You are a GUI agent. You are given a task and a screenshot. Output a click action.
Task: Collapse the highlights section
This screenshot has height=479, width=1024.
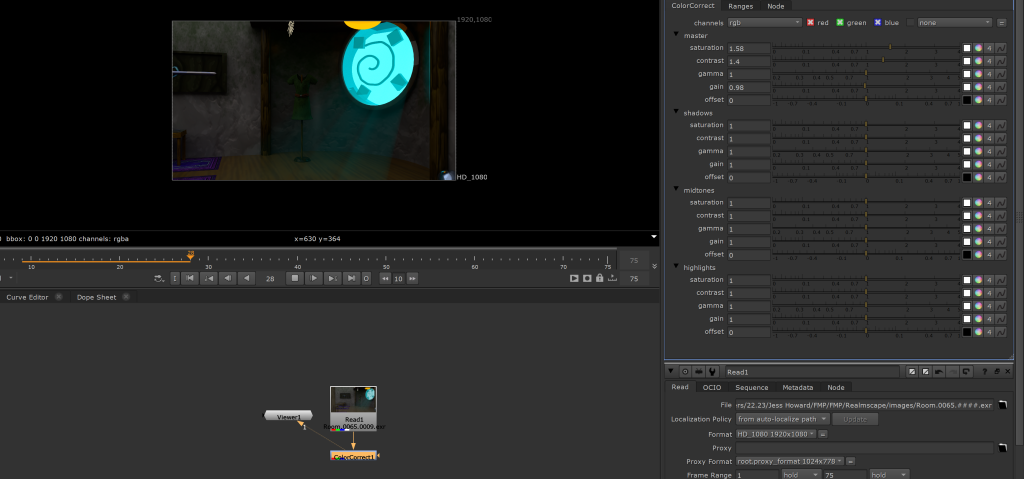tap(677, 267)
